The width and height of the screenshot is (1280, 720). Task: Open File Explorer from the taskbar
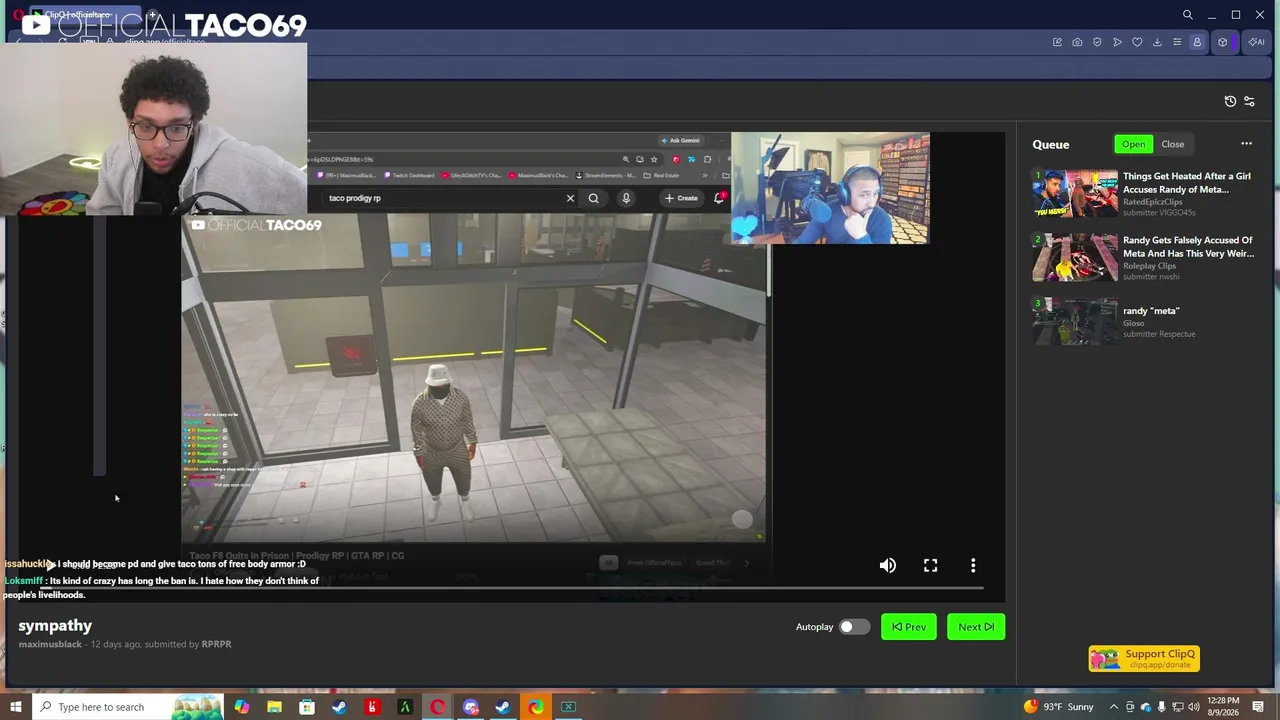coord(274,707)
